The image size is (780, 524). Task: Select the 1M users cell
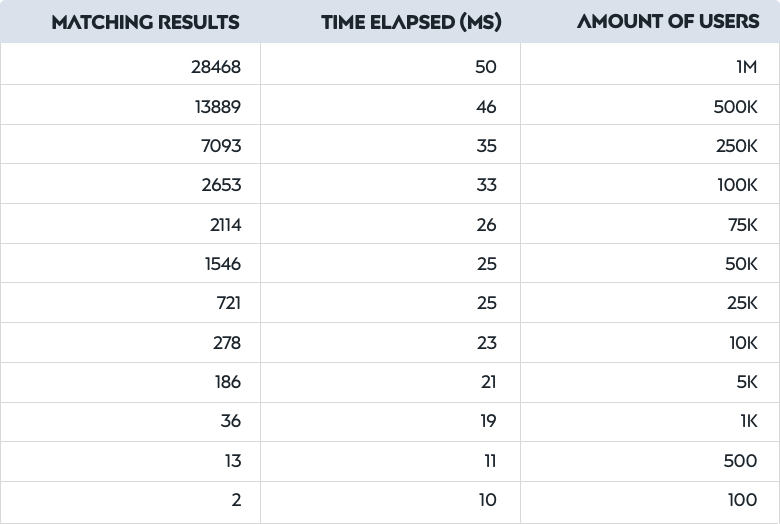click(x=650, y=64)
